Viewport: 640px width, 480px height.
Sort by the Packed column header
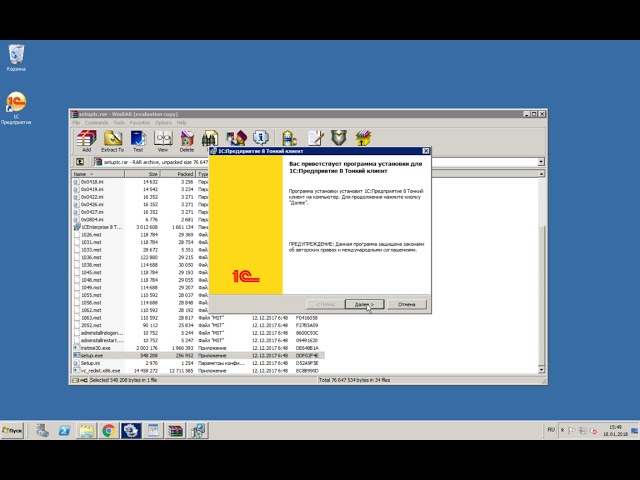pos(178,174)
